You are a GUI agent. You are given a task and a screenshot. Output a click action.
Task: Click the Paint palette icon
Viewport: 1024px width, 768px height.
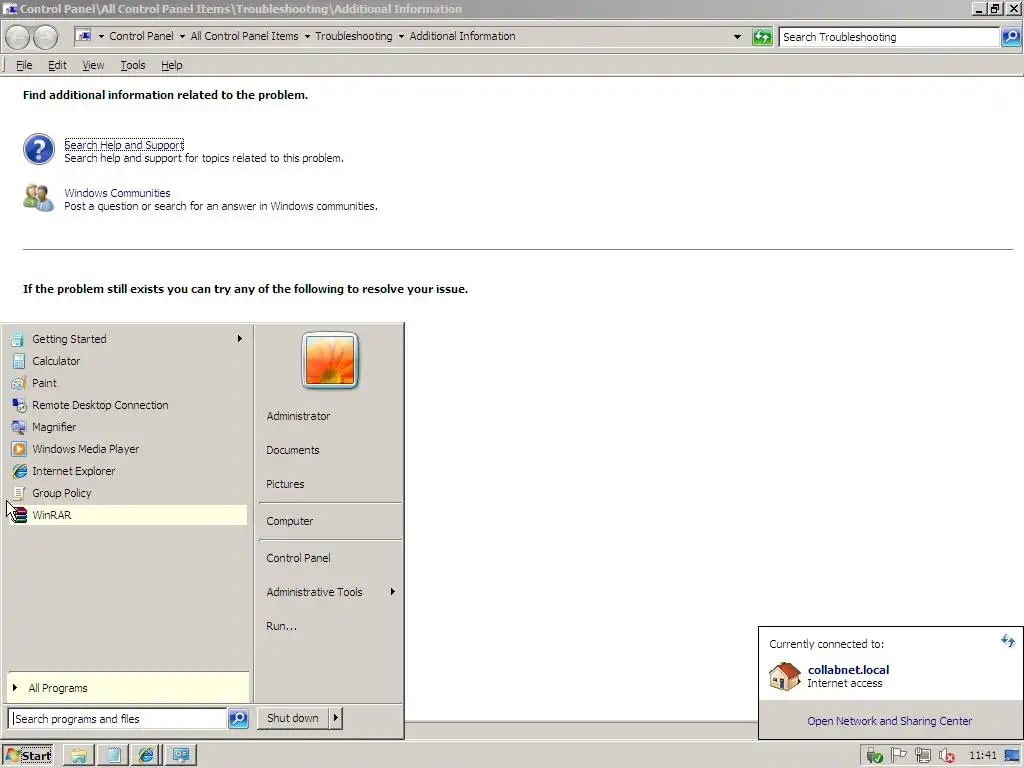tap(18, 383)
